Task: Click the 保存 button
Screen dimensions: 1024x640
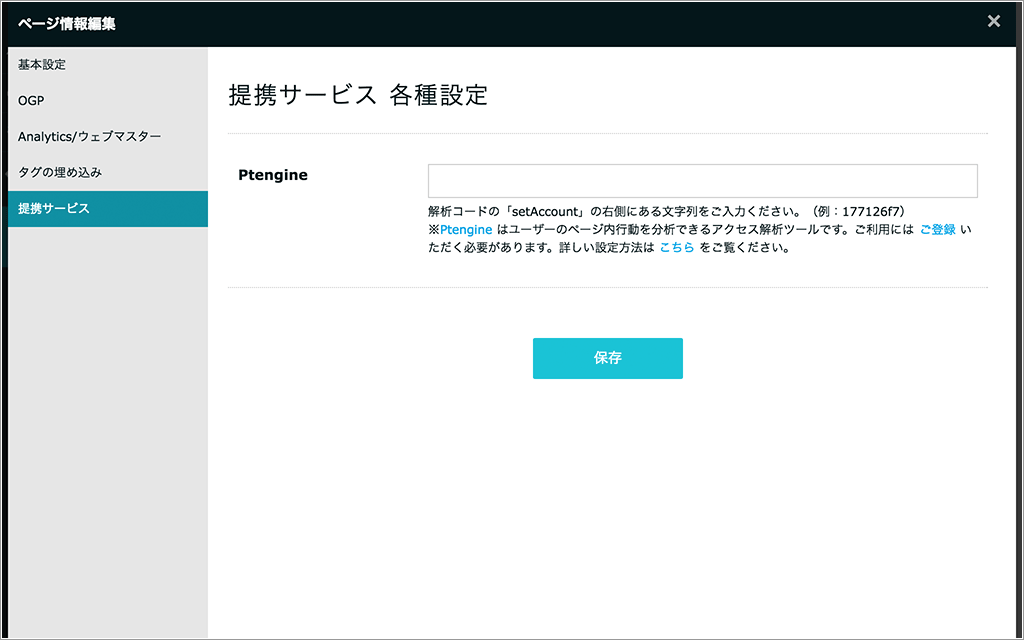Action: pos(607,358)
